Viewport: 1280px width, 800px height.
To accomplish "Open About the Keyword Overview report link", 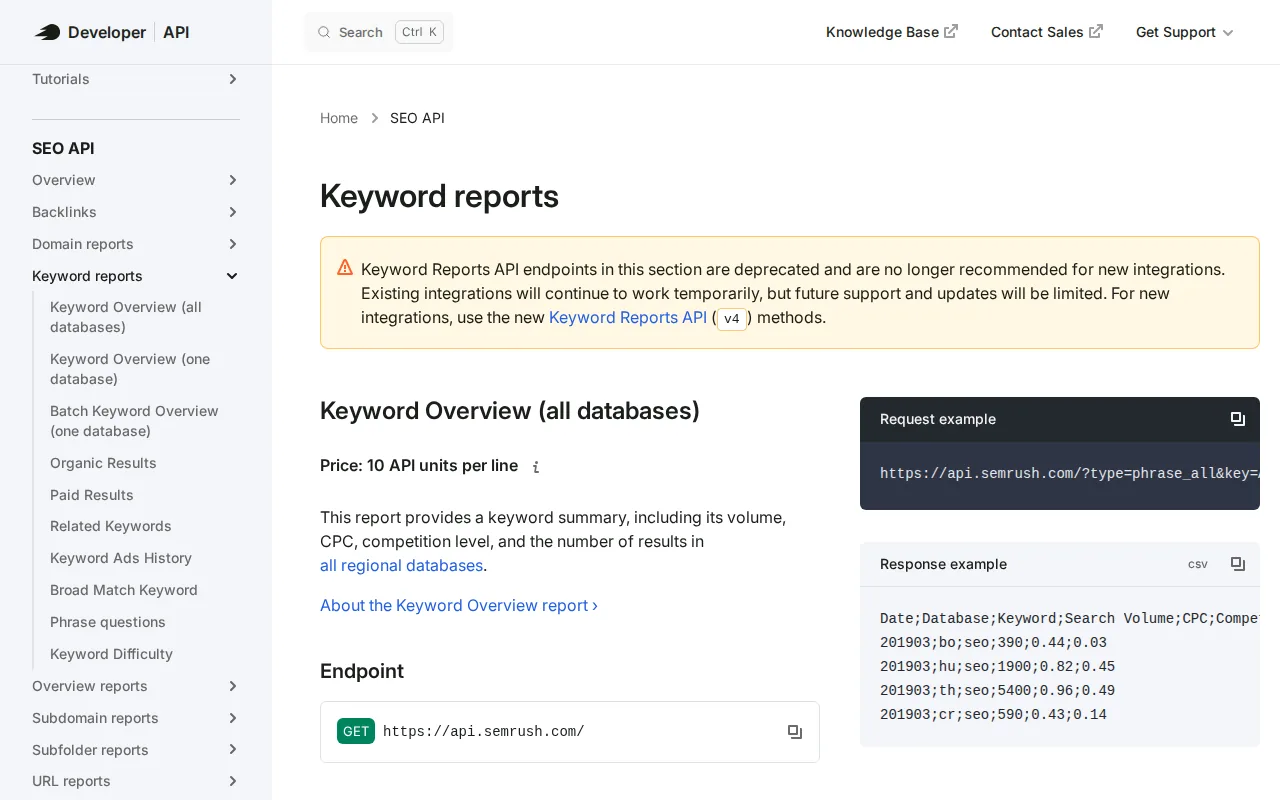I will 459,605.
